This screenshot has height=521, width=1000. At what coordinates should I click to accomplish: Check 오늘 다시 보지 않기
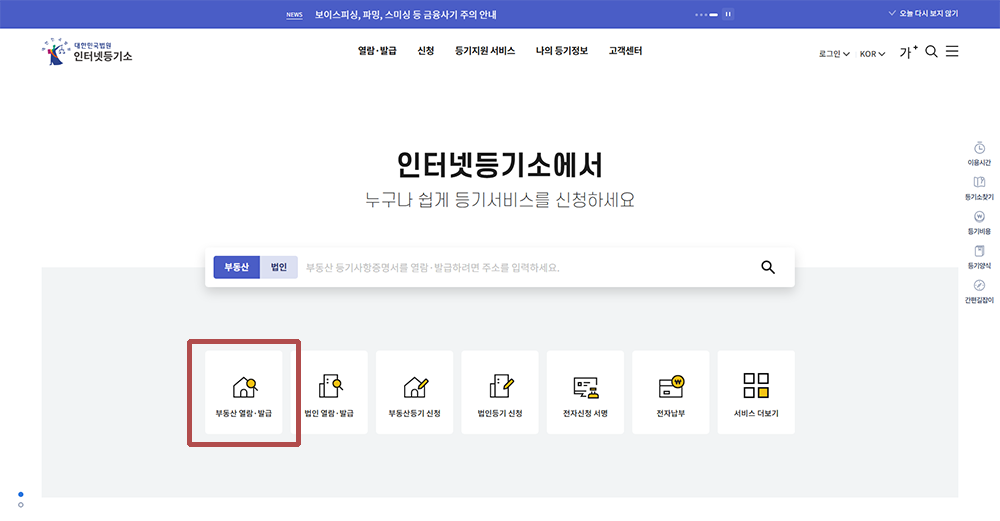tap(923, 13)
